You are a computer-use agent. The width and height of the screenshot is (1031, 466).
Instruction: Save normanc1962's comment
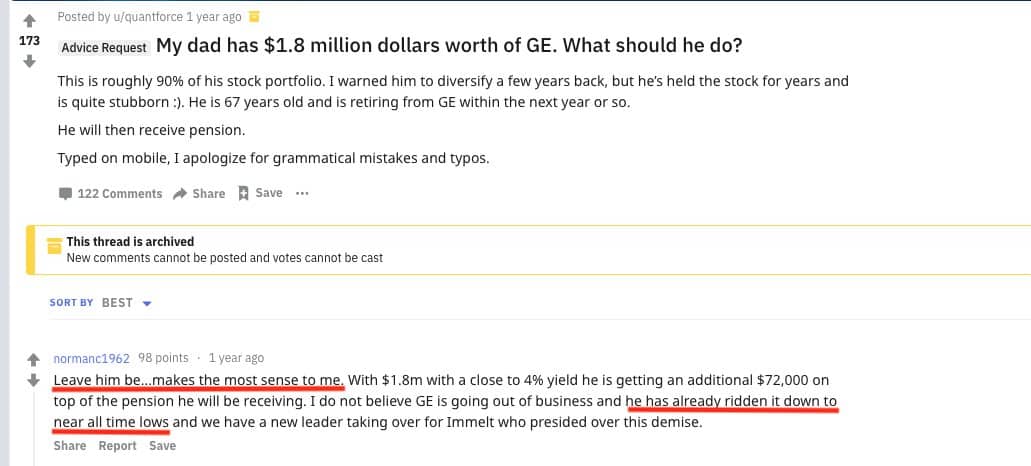pos(162,446)
